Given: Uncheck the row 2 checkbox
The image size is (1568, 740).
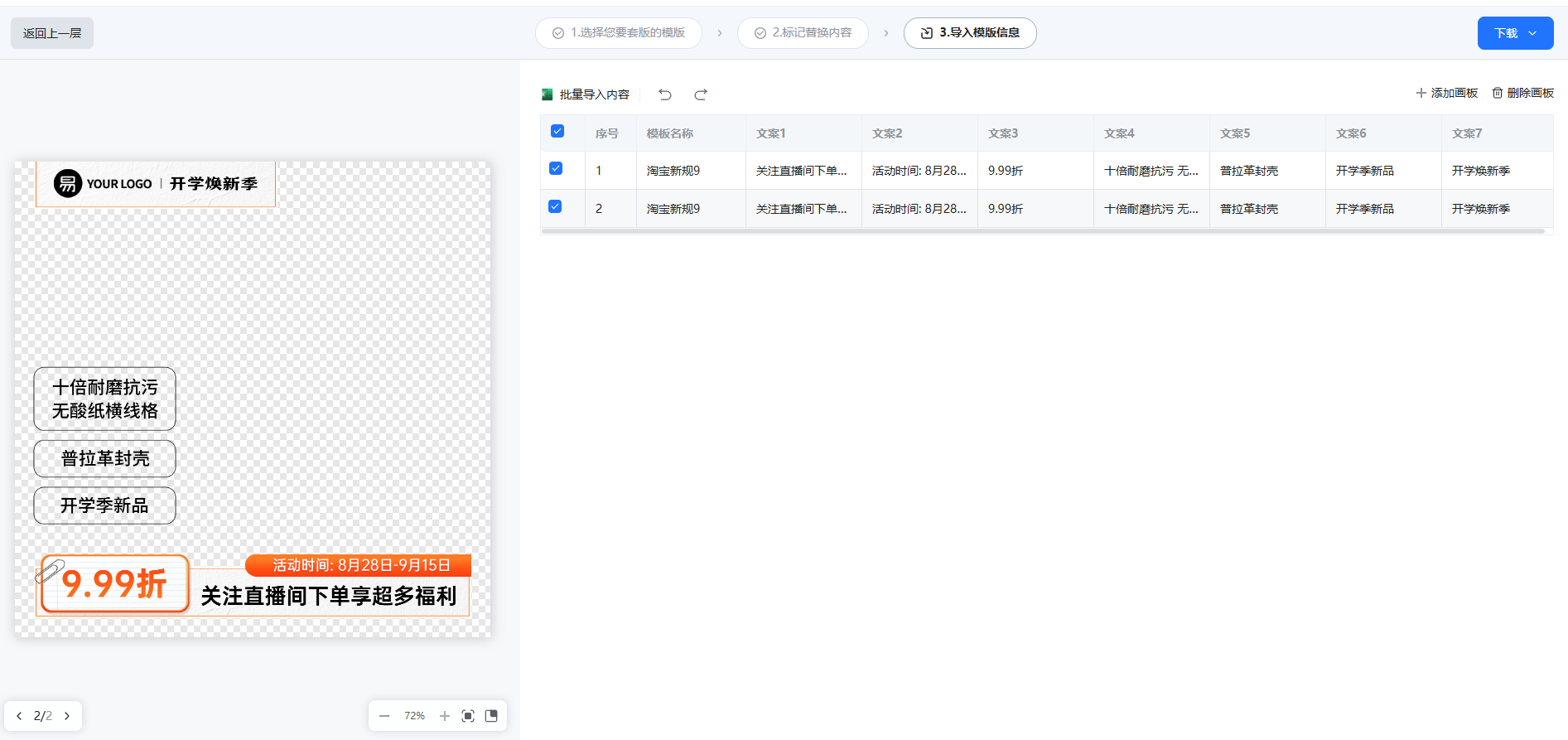Looking at the screenshot, I should 556,207.
